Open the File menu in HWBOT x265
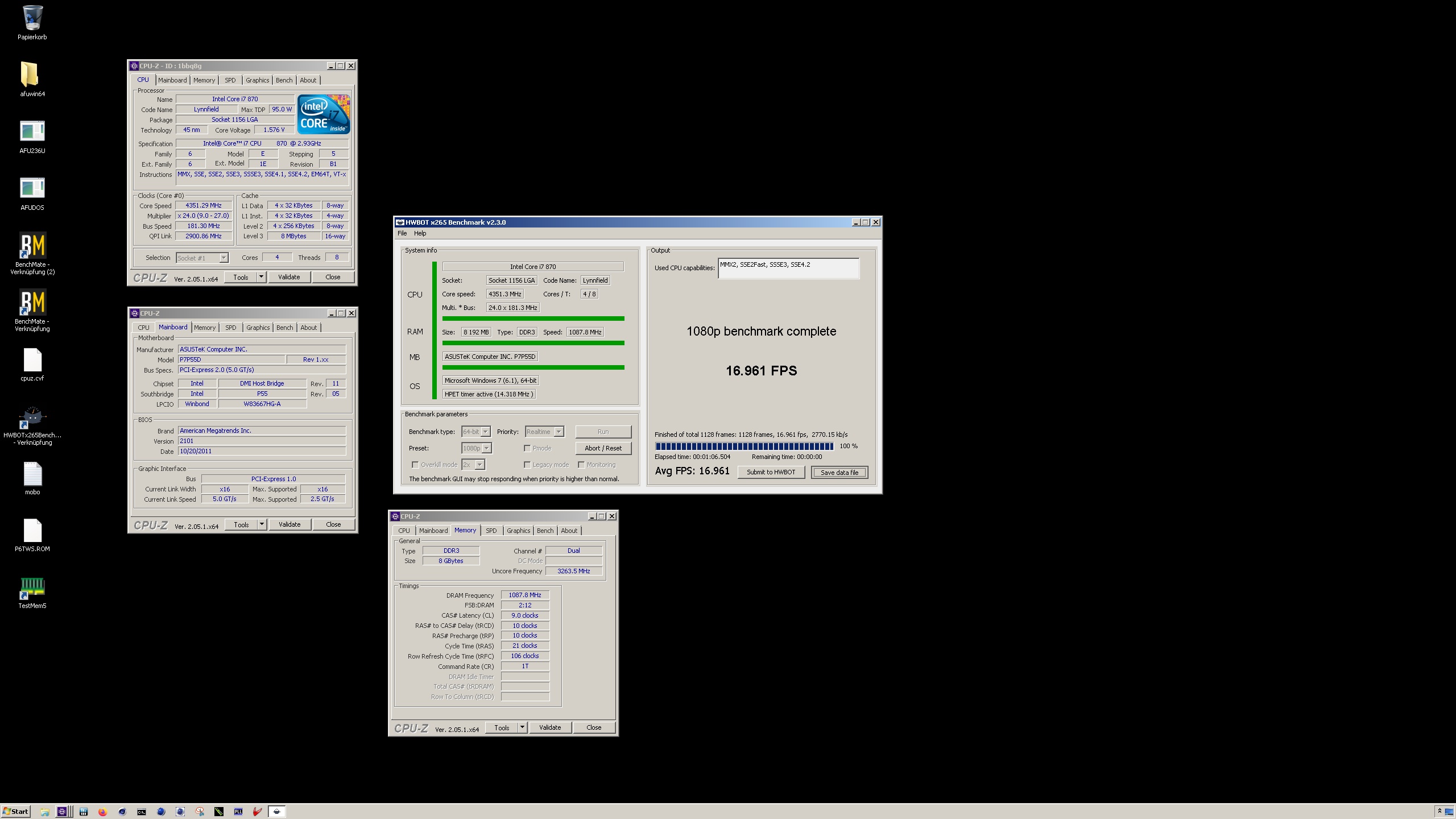This screenshot has width=1456, height=819. pyautogui.click(x=402, y=233)
